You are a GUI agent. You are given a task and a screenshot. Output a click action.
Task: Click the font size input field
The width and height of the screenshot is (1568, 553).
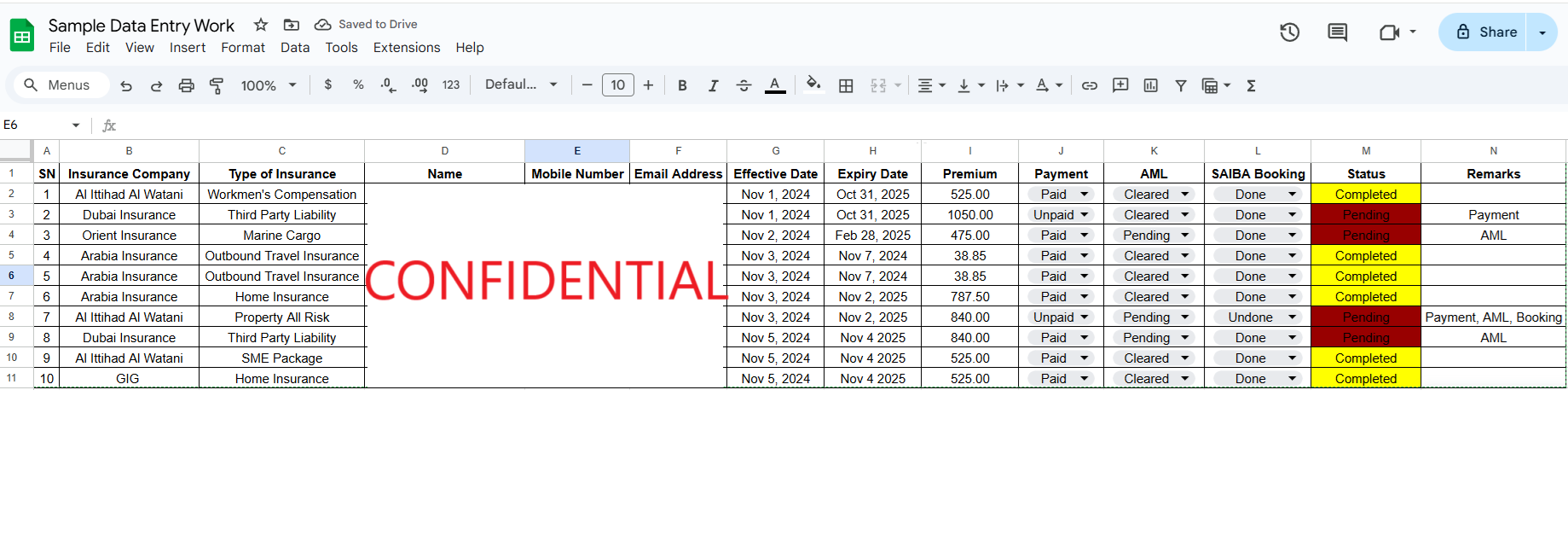[618, 85]
